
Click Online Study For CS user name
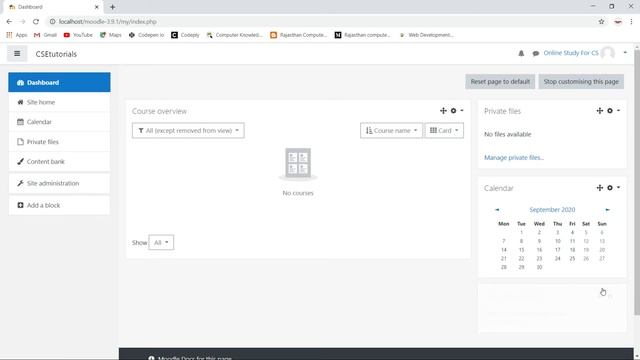coord(571,53)
